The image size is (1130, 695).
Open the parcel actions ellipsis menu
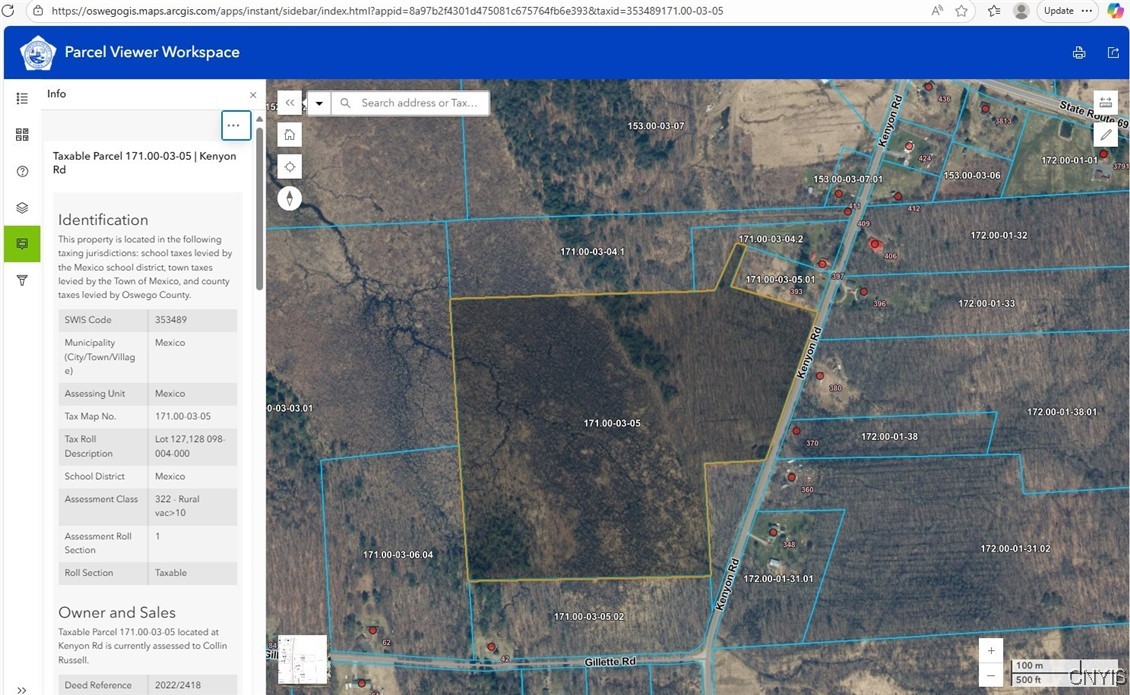click(233, 125)
